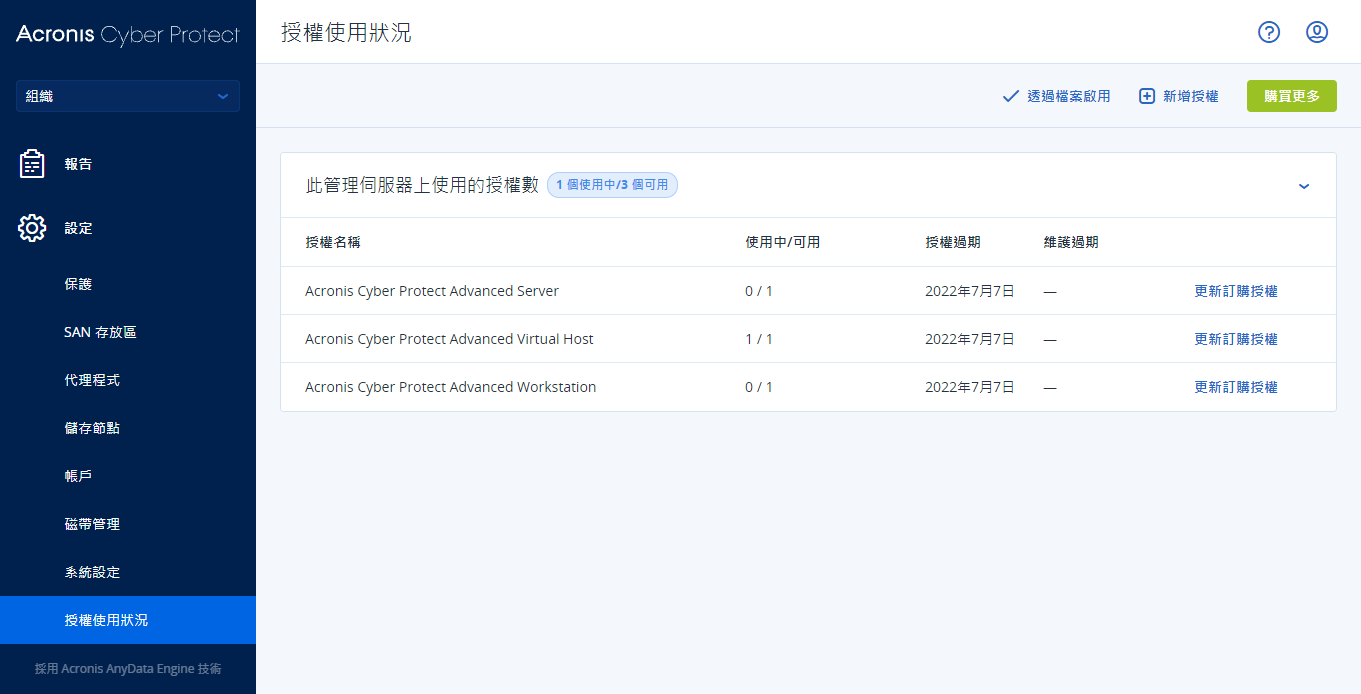Click the 報告 clipboard icon
Viewport: 1361px width, 694px height.
point(32,164)
